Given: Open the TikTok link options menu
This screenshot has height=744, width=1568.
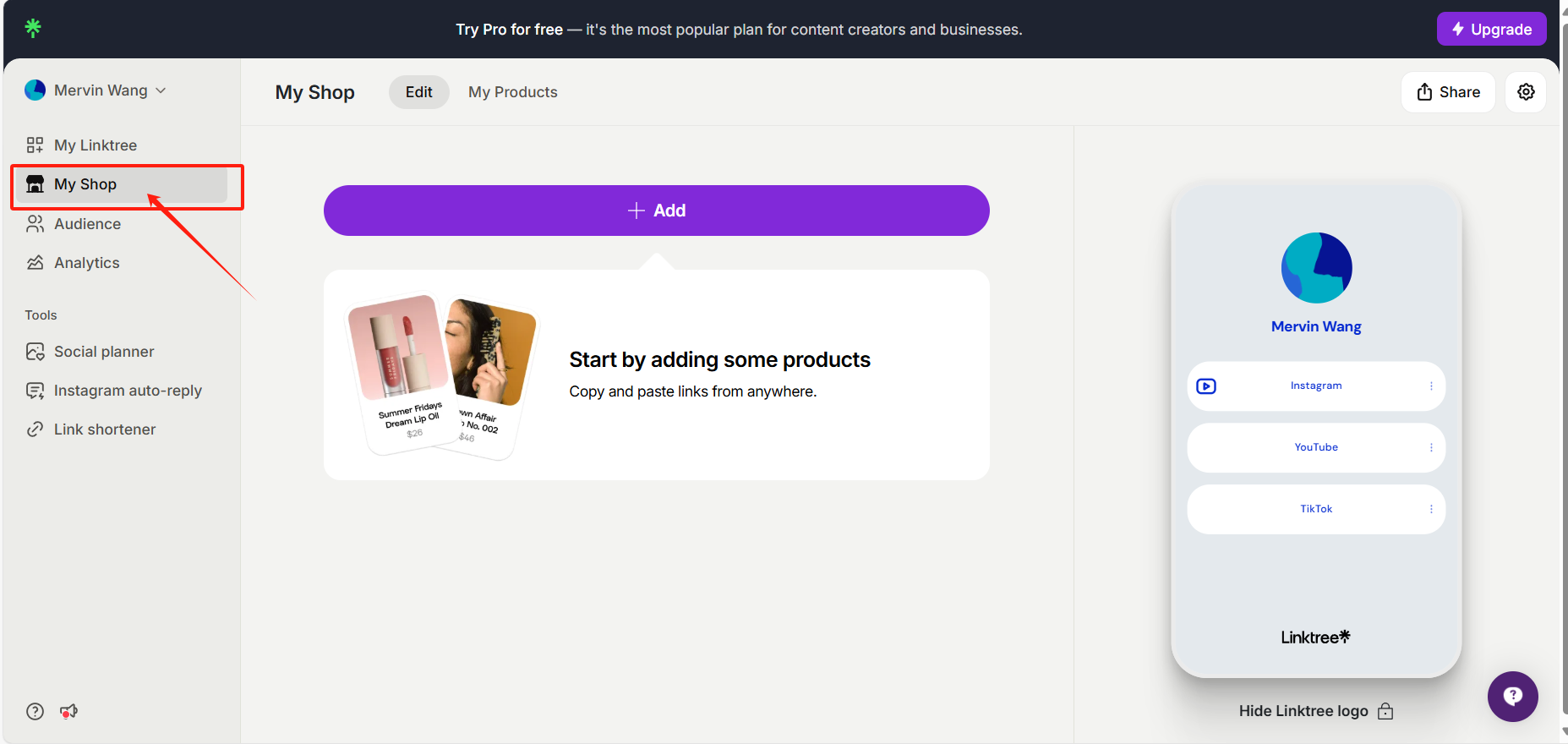Looking at the screenshot, I should (1431, 509).
